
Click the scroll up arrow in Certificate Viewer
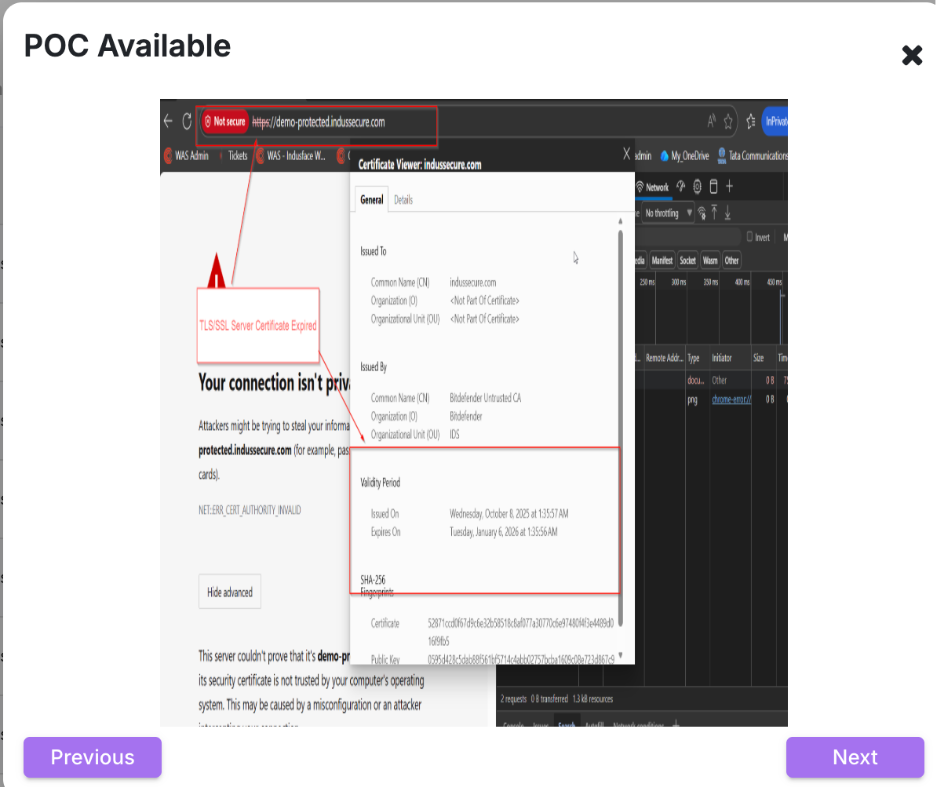pos(620,222)
